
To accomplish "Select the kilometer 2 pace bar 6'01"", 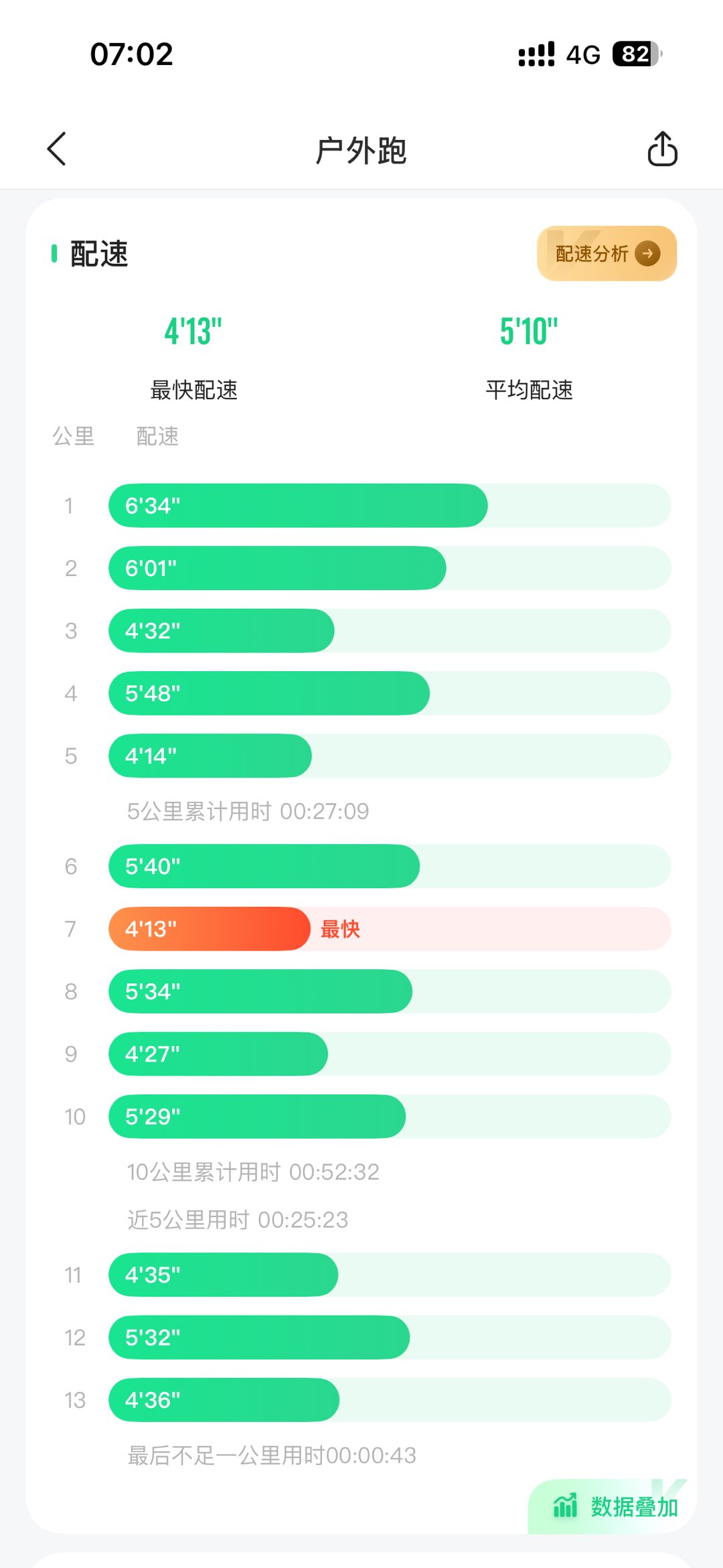I will point(277,568).
